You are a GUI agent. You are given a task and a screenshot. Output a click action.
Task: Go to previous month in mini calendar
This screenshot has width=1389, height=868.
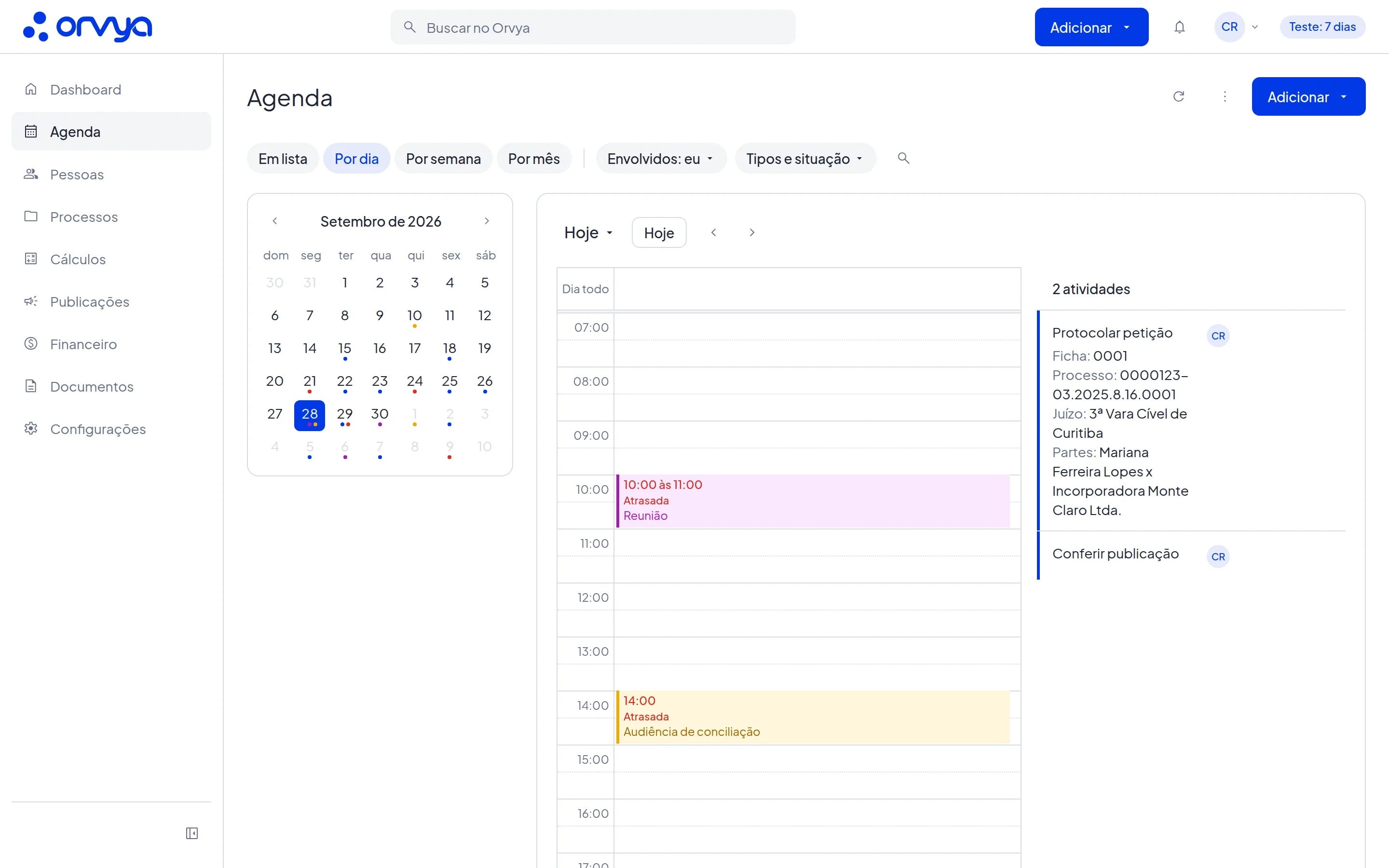[275, 221]
